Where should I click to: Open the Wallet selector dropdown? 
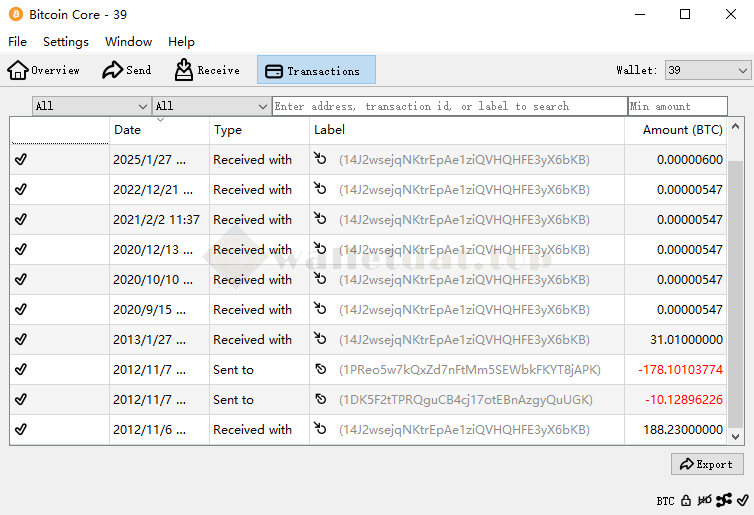point(708,70)
